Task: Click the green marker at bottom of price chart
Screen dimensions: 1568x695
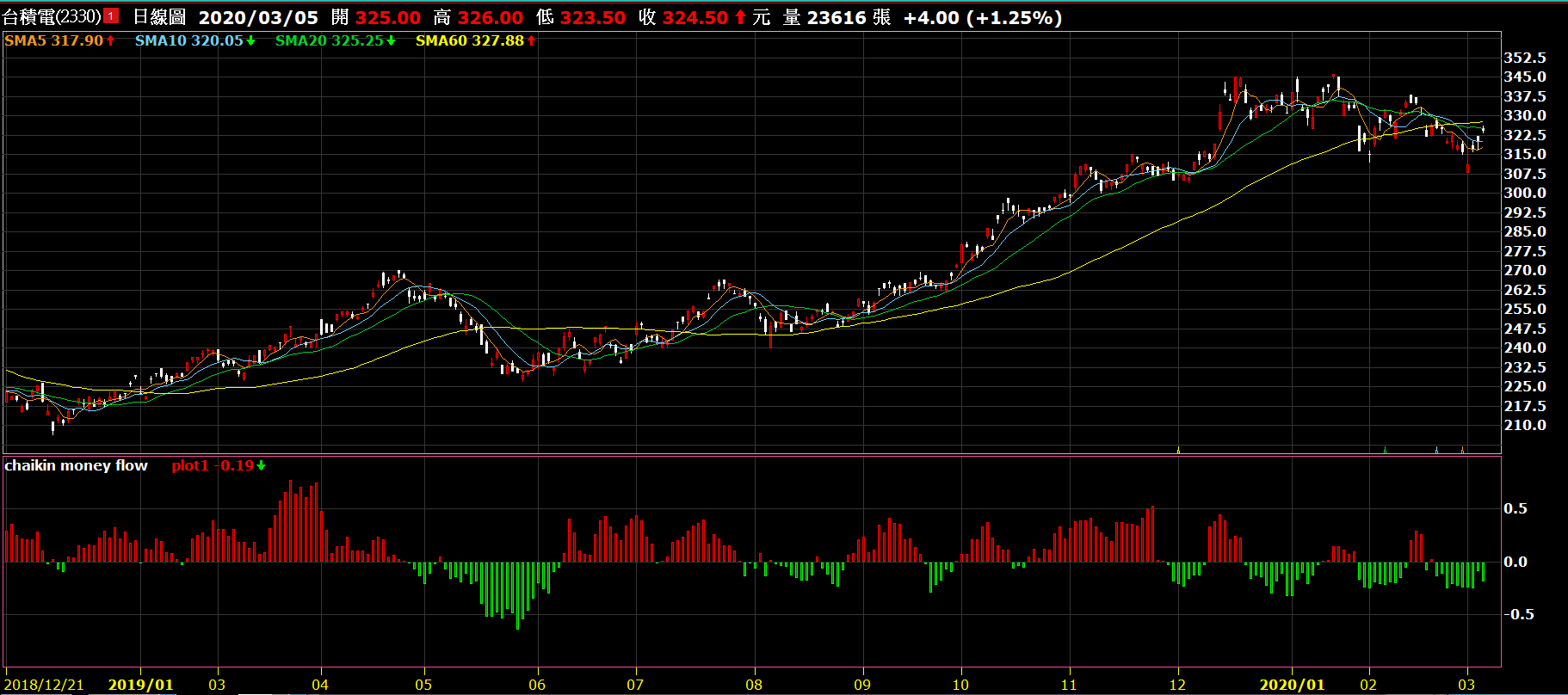Action: point(1385,449)
